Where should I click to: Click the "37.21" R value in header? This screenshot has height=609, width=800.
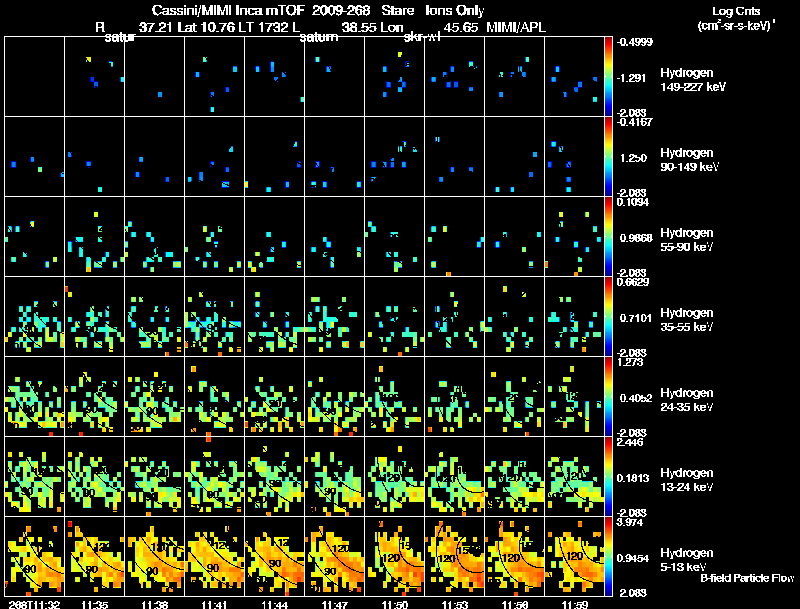(x=156, y=28)
